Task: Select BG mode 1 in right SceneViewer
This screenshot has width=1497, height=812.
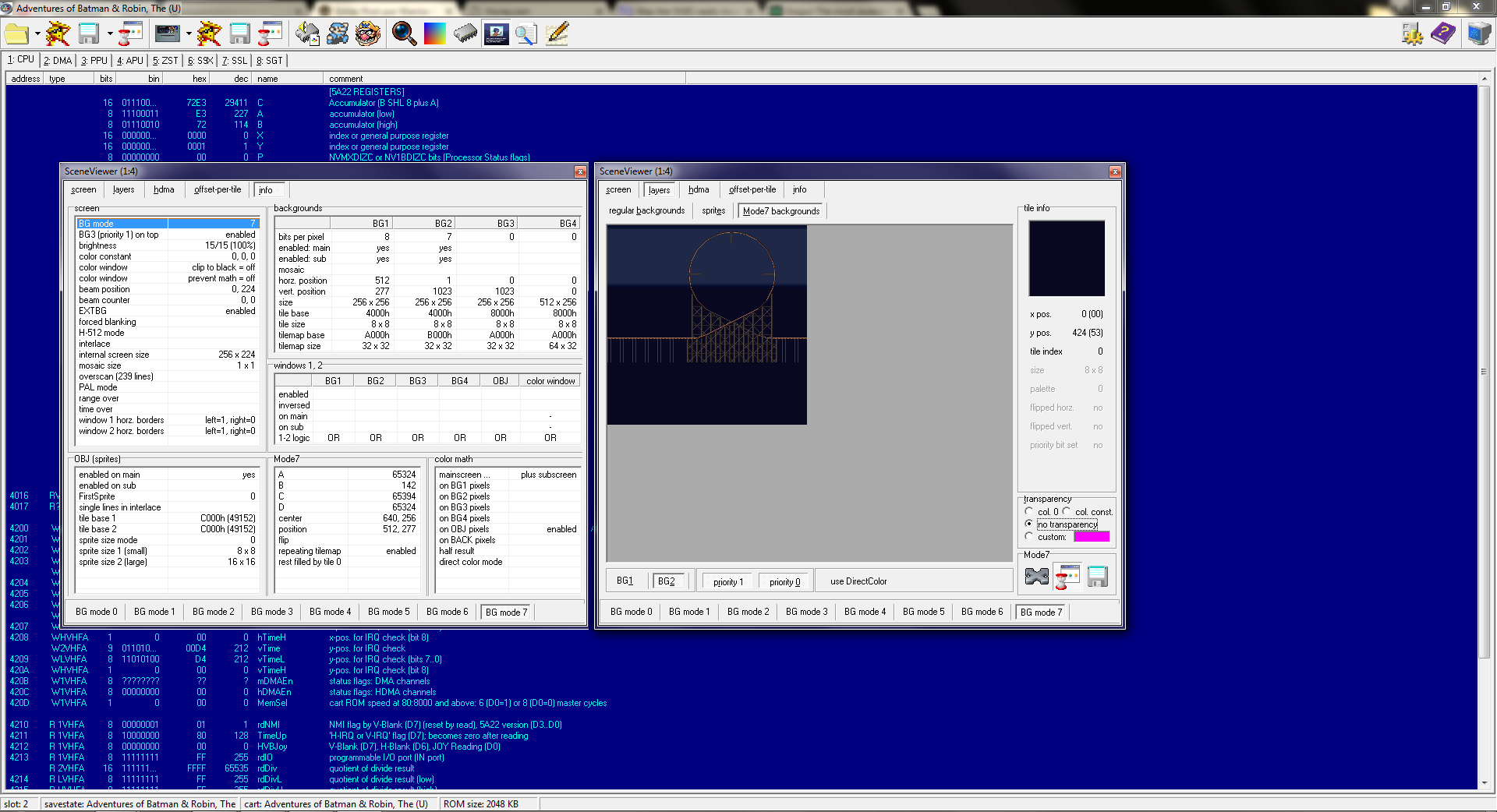Action: tap(689, 612)
